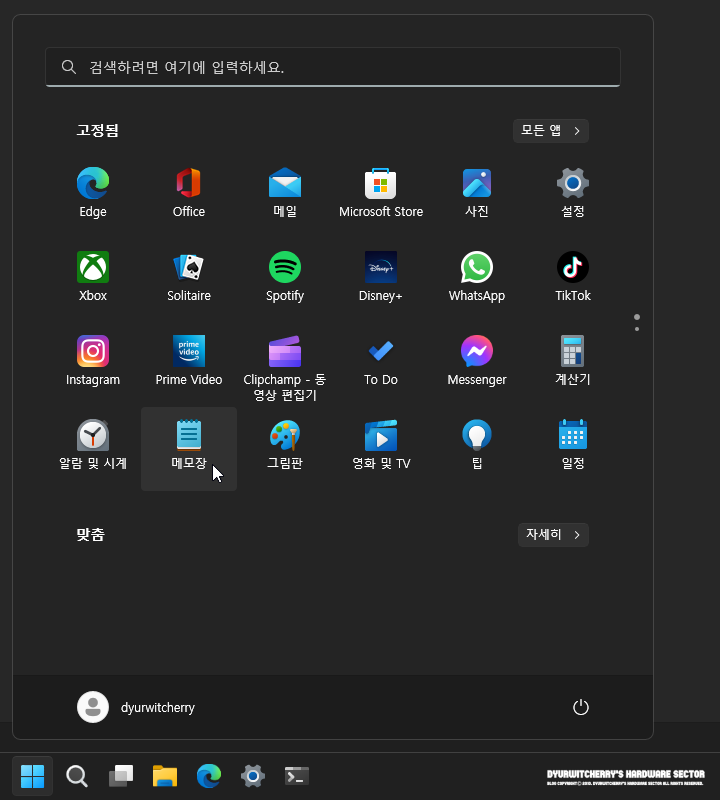Click the 자세히 (More) button

point(553,535)
